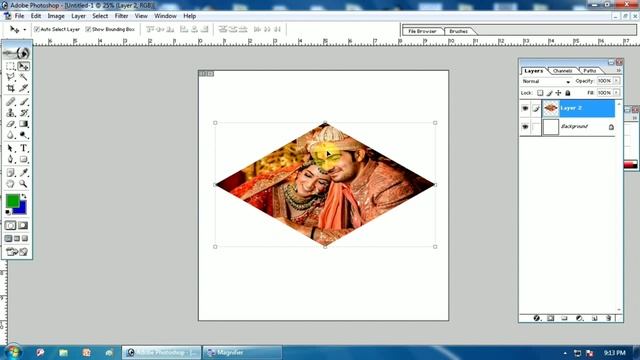Select the Healing Brush tool
The image size is (640, 360).
click(x=11, y=102)
